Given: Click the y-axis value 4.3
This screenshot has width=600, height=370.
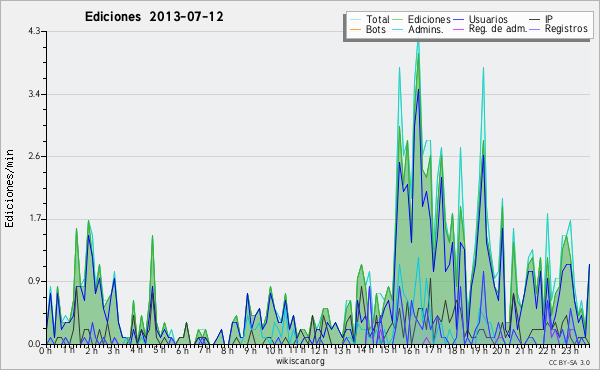Looking at the screenshot, I should tap(34, 31).
